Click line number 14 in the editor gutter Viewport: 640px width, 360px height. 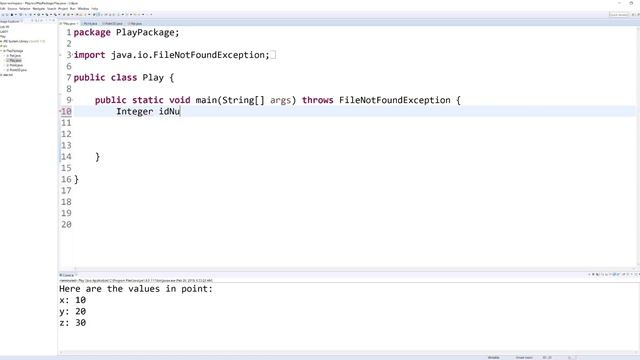tap(66, 157)
